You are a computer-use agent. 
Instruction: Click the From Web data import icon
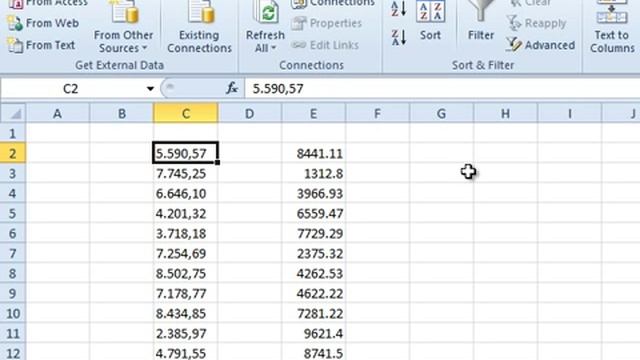point(15,23)
